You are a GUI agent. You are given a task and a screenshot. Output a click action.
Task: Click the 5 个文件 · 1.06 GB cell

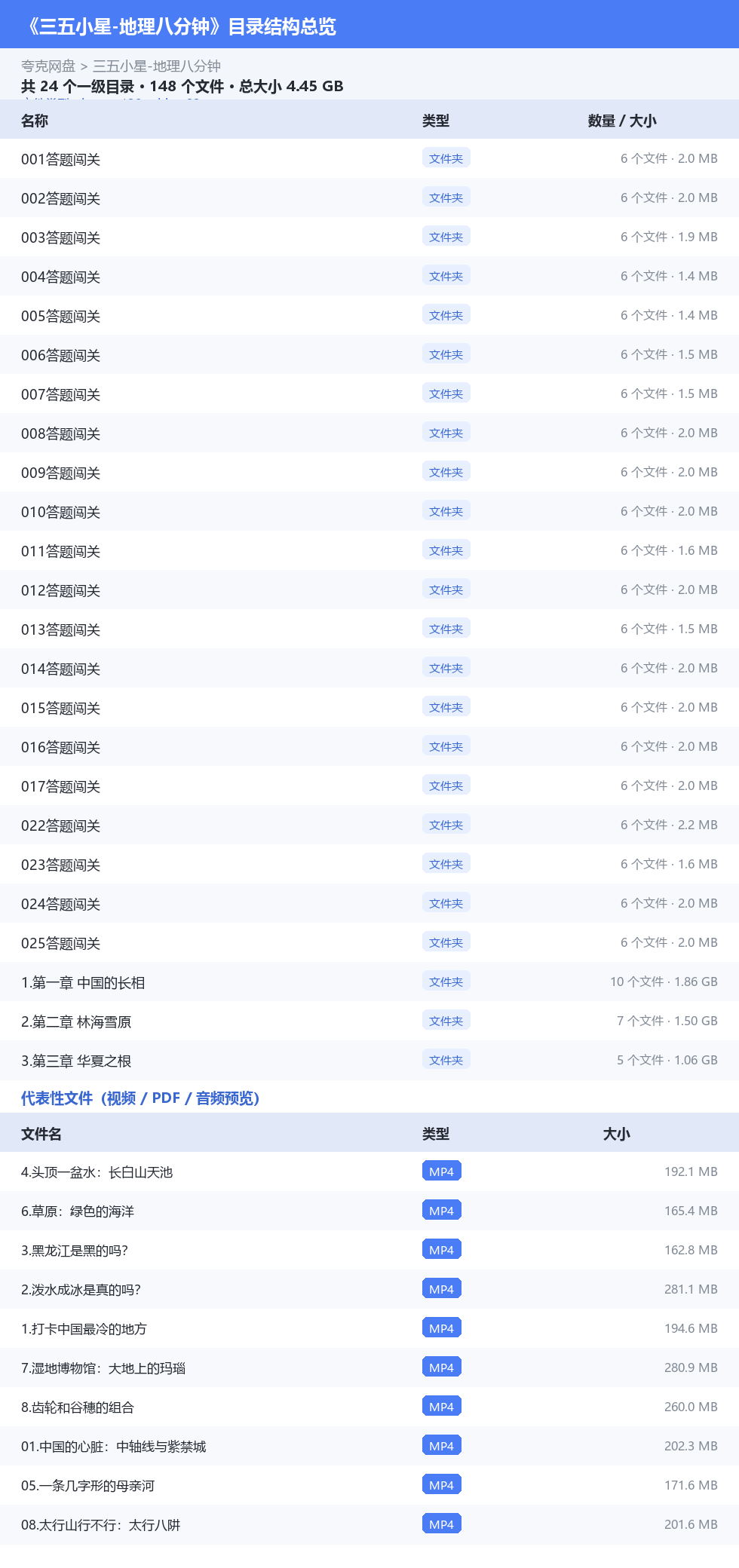667,1060
